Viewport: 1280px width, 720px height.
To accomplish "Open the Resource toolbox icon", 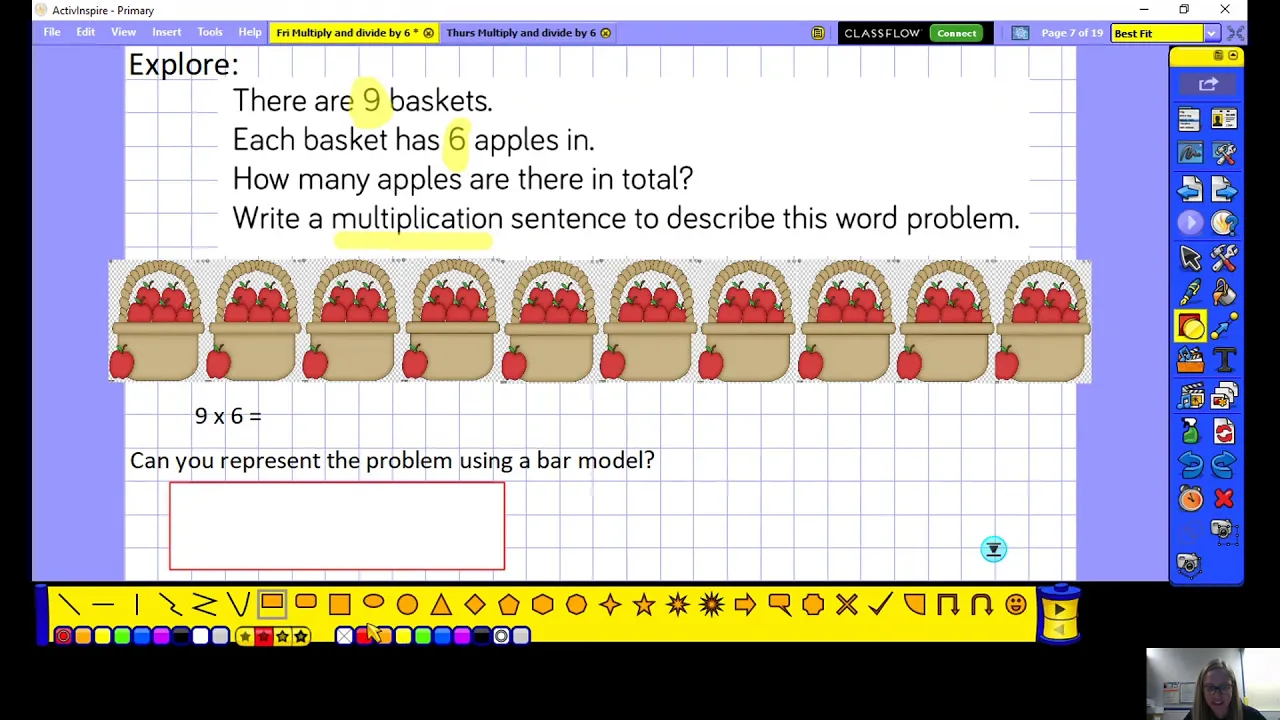I will coord(1189,361).
